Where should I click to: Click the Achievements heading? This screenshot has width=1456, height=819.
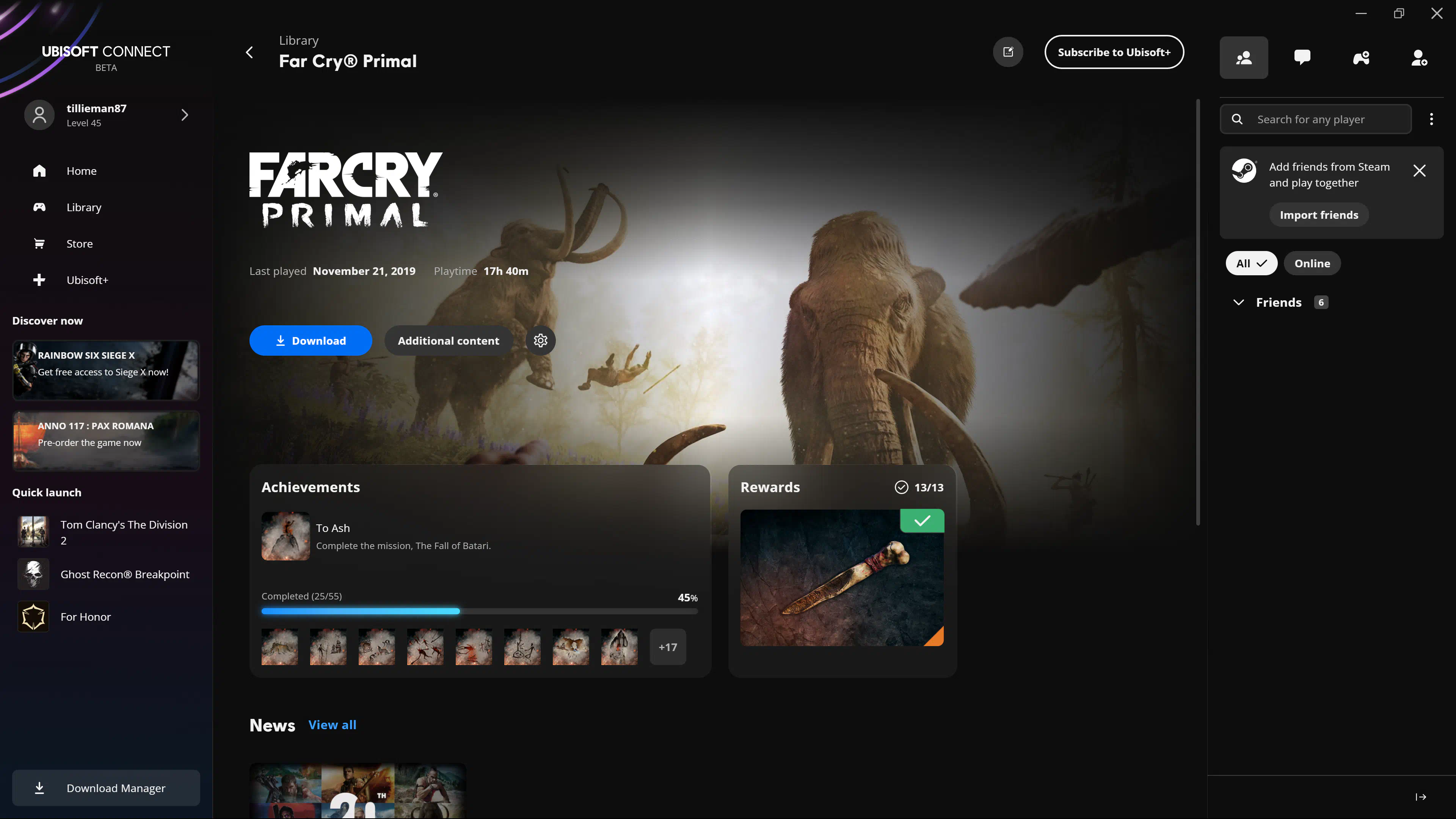310,487
